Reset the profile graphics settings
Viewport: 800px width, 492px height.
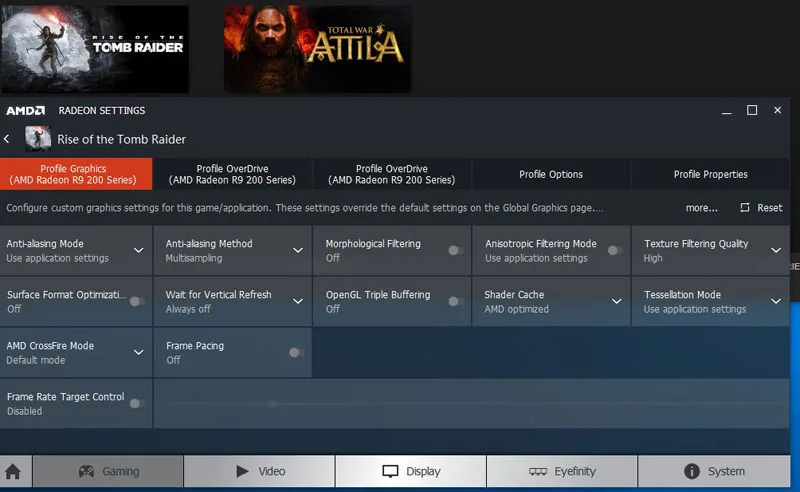(x=761, y=208)
